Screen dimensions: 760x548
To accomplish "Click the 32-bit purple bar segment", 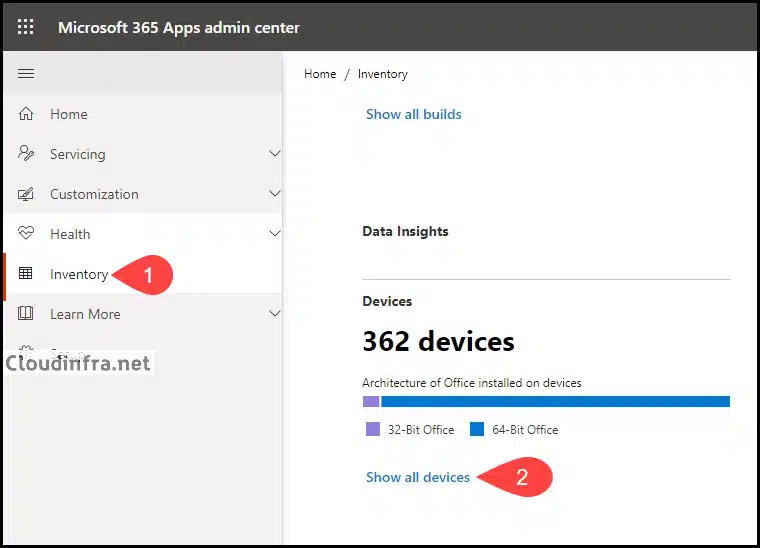I will pyautogui.click(x=371, y=401).
